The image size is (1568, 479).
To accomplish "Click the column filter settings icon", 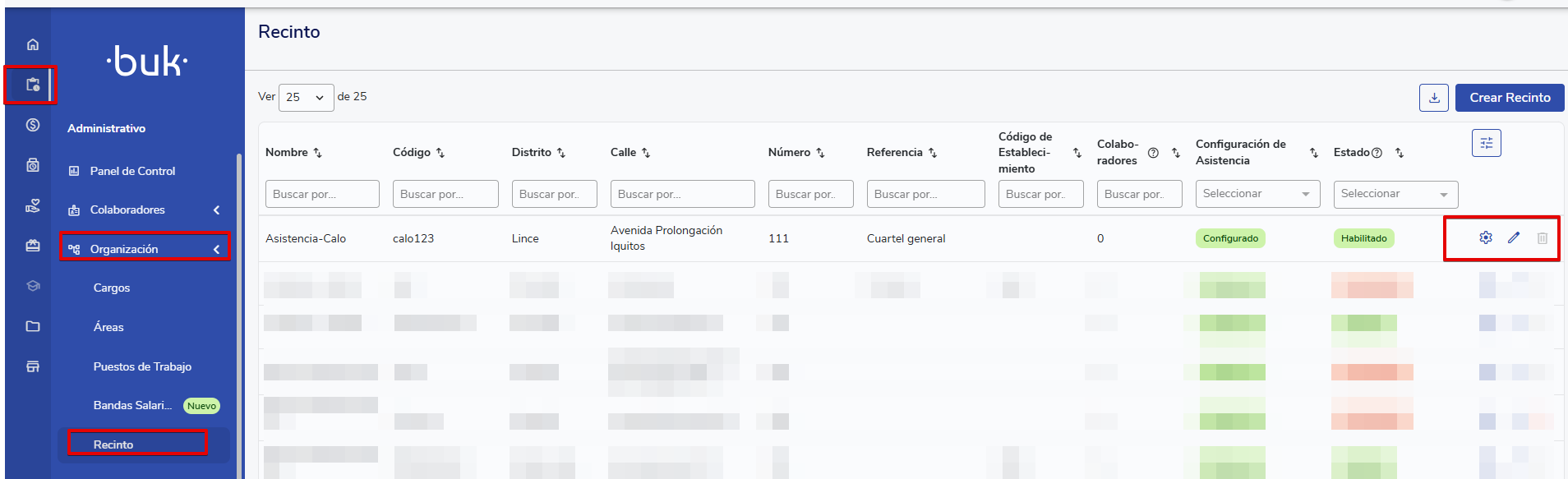I will click(x=1486, y=143).
